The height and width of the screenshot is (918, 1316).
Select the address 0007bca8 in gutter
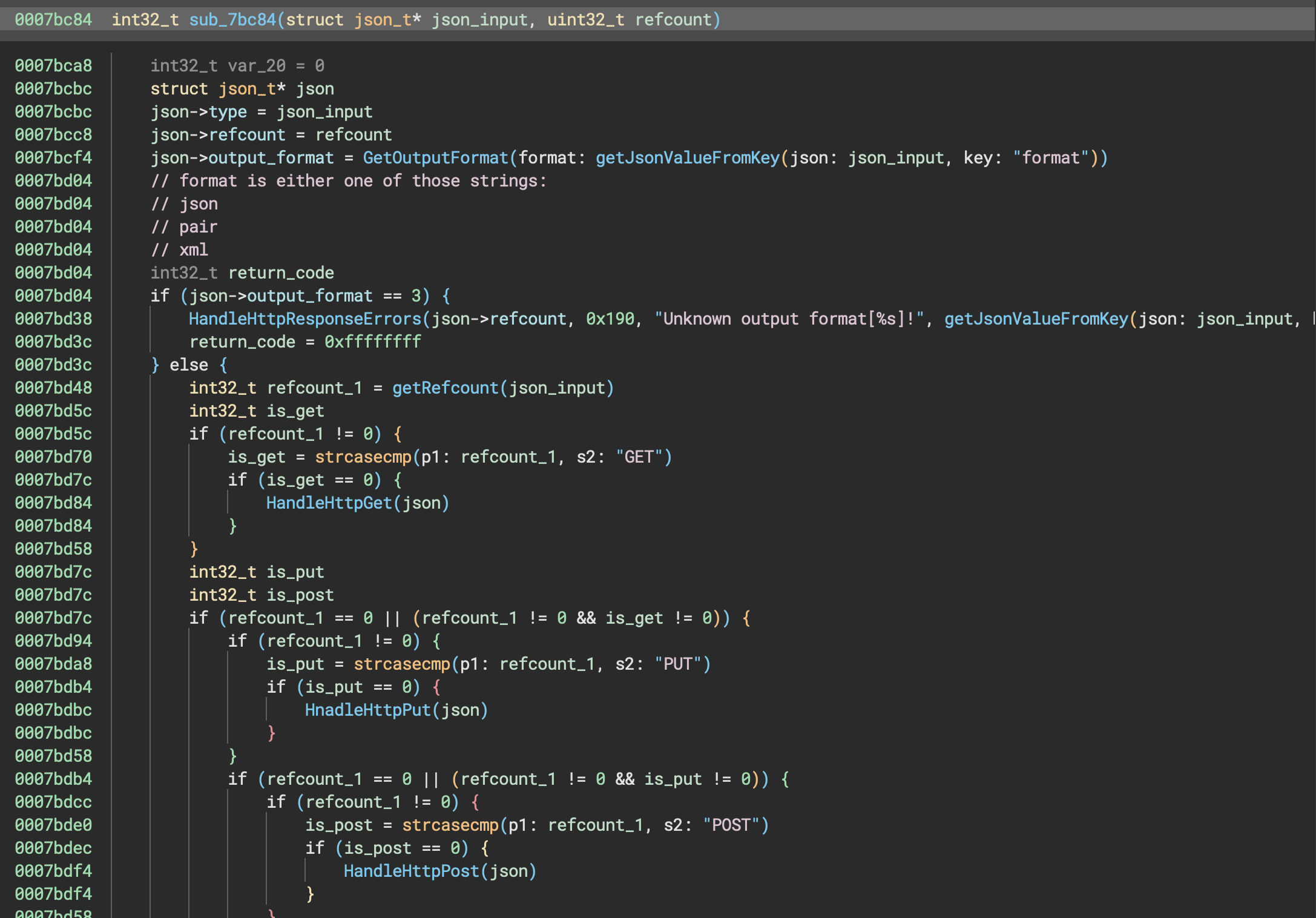[53, 66]
